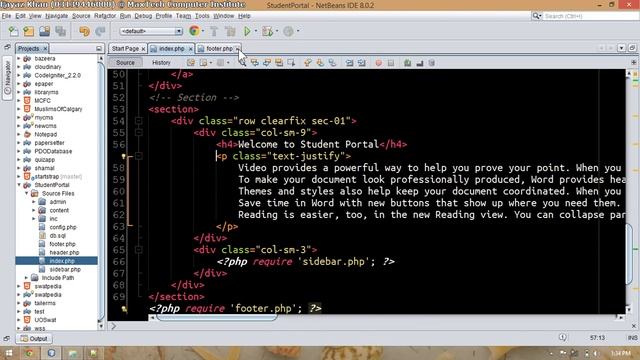Open the browser selection dropdown arrow
Viewport: 640px width, 360px height.
pyautogui.click(x=203, y=31)
